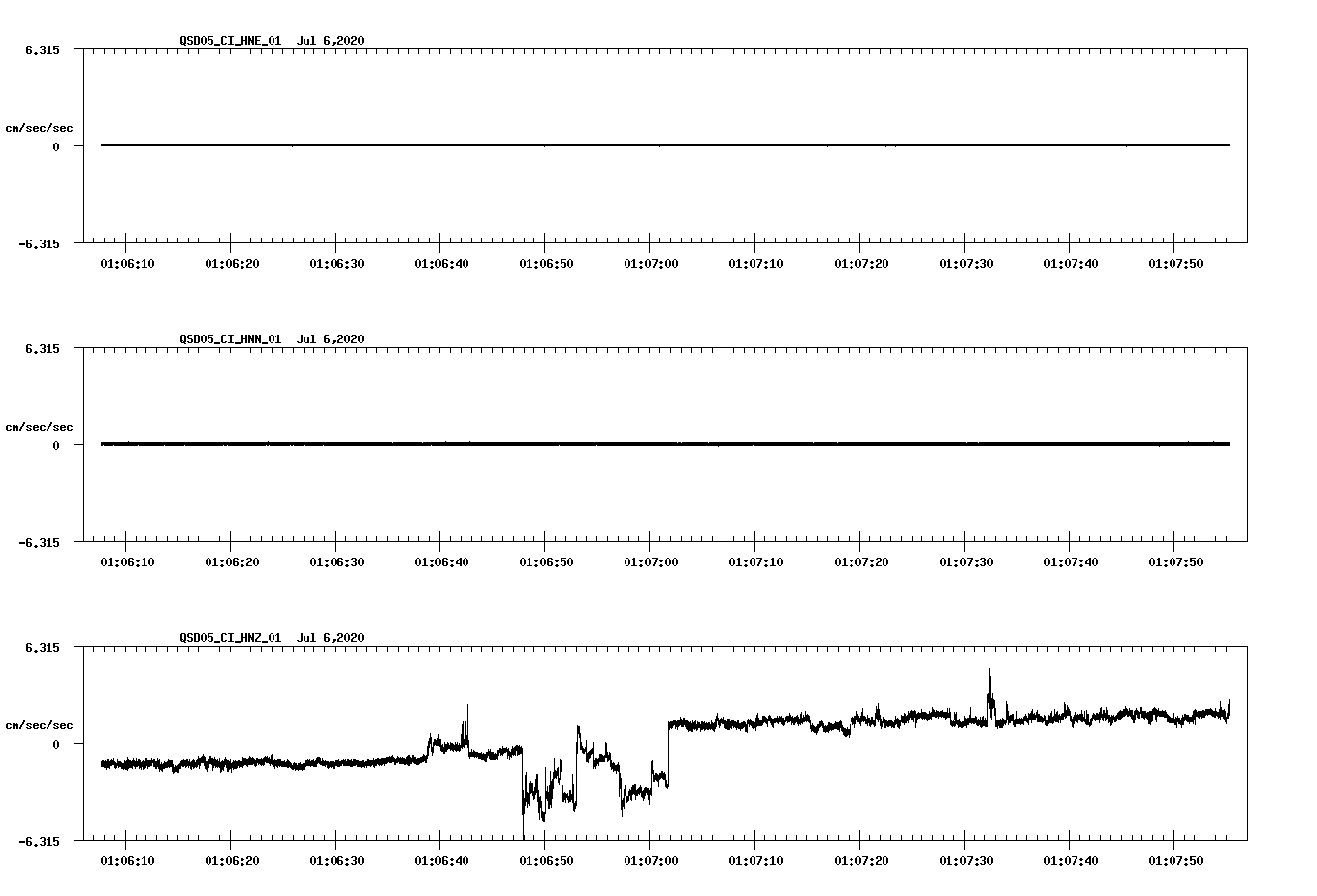Click 01:06:50 time label under HNZ plot
The width and height of the screenshot is (1317, 896).
pyautogui.click(x=545, y=860)
